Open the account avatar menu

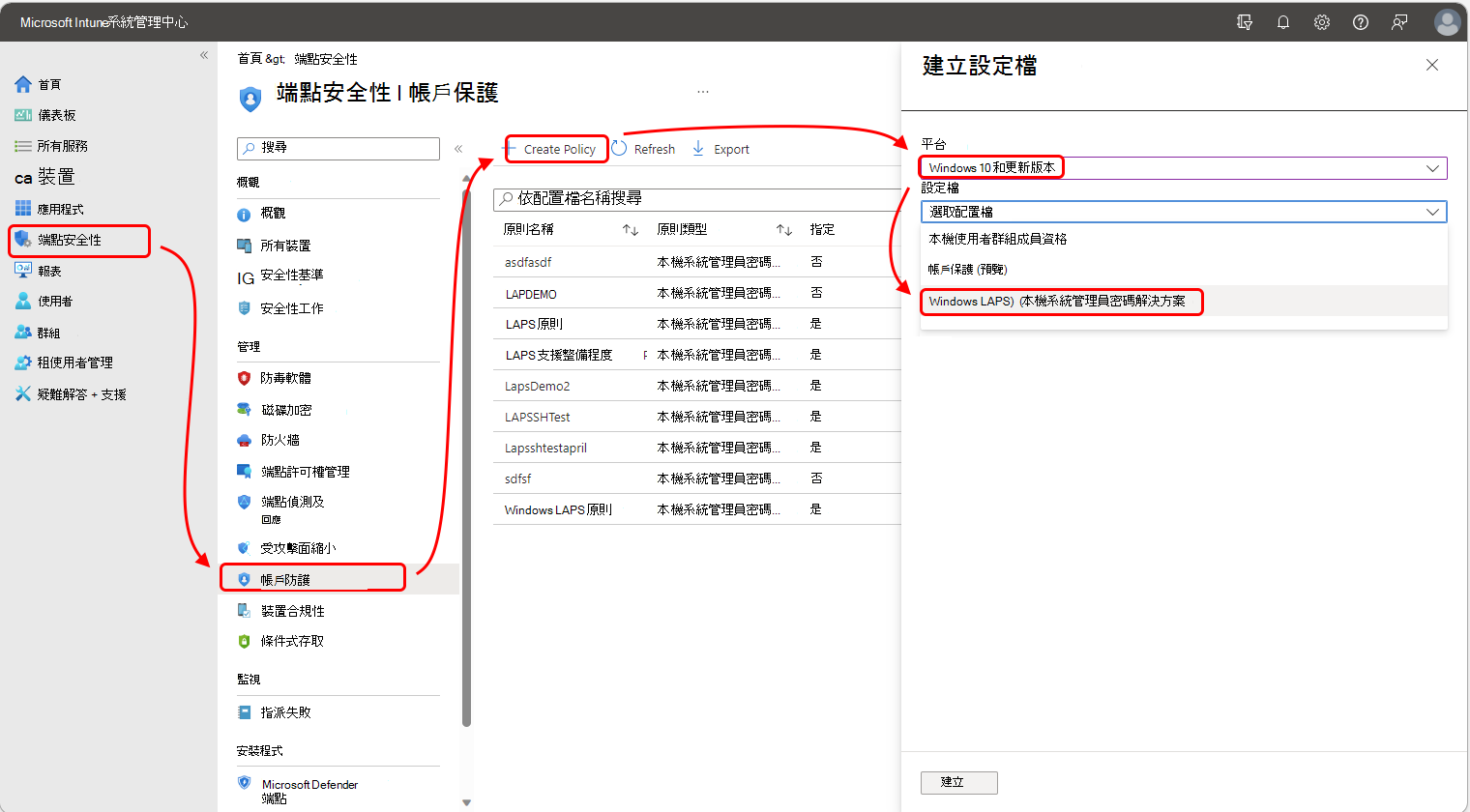coord(1447,22)
